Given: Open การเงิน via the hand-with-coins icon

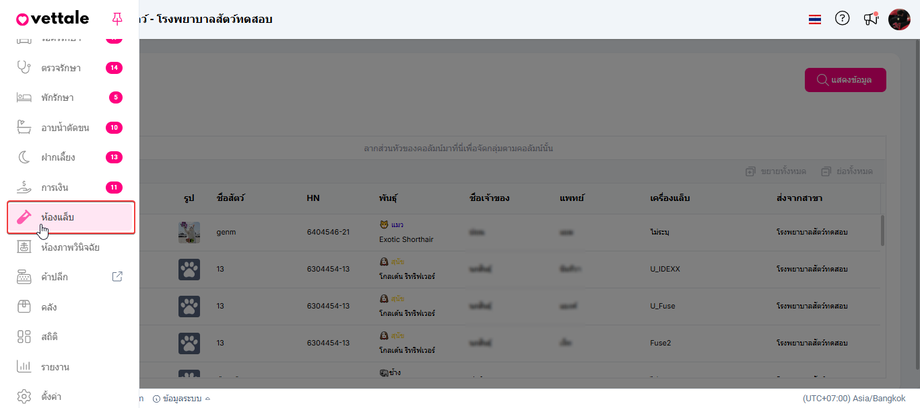Looking at the screenshot, I should coord(23,188).
